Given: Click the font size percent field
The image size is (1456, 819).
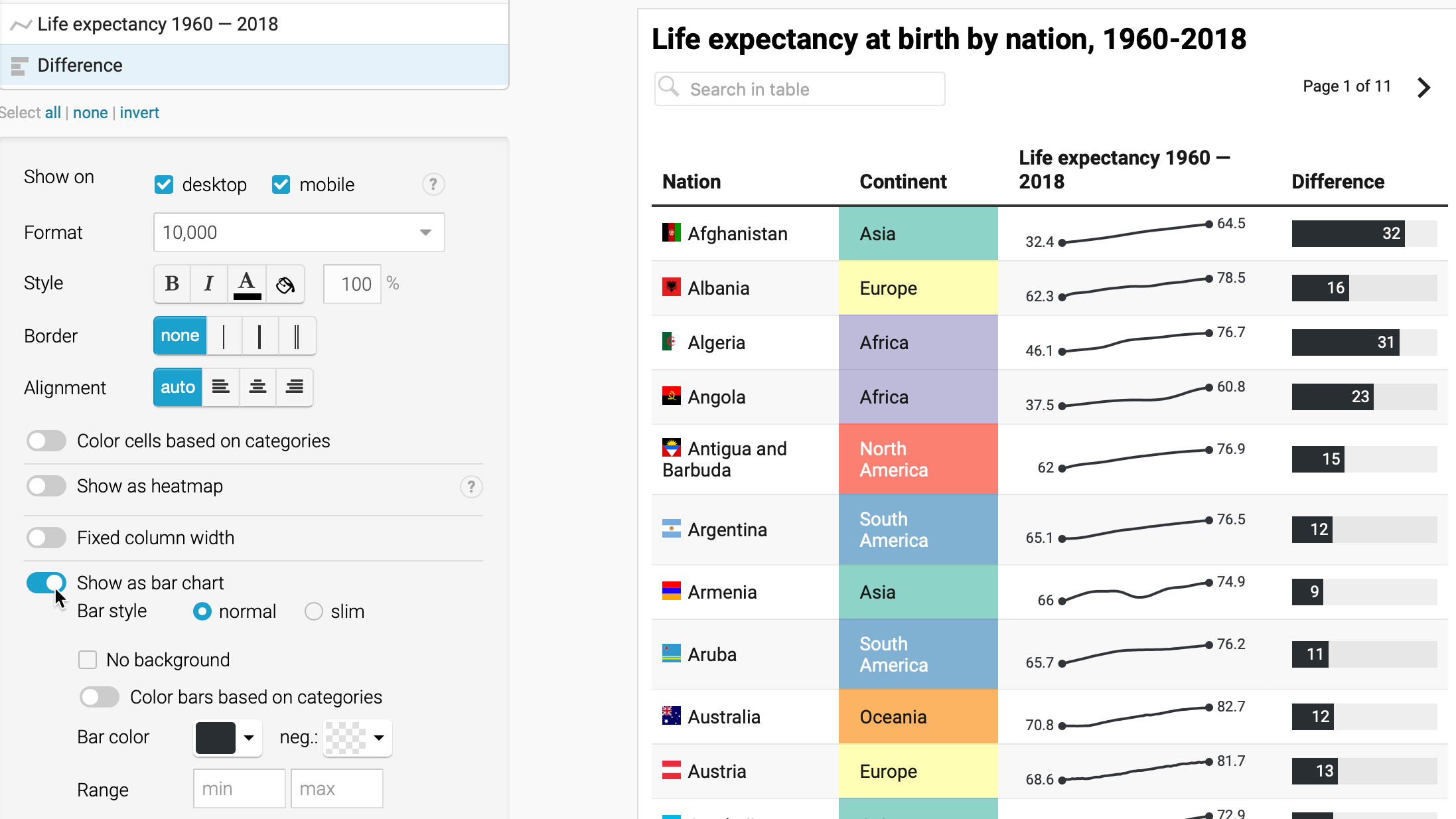Looking at the screenshot, I should (352, 284).
